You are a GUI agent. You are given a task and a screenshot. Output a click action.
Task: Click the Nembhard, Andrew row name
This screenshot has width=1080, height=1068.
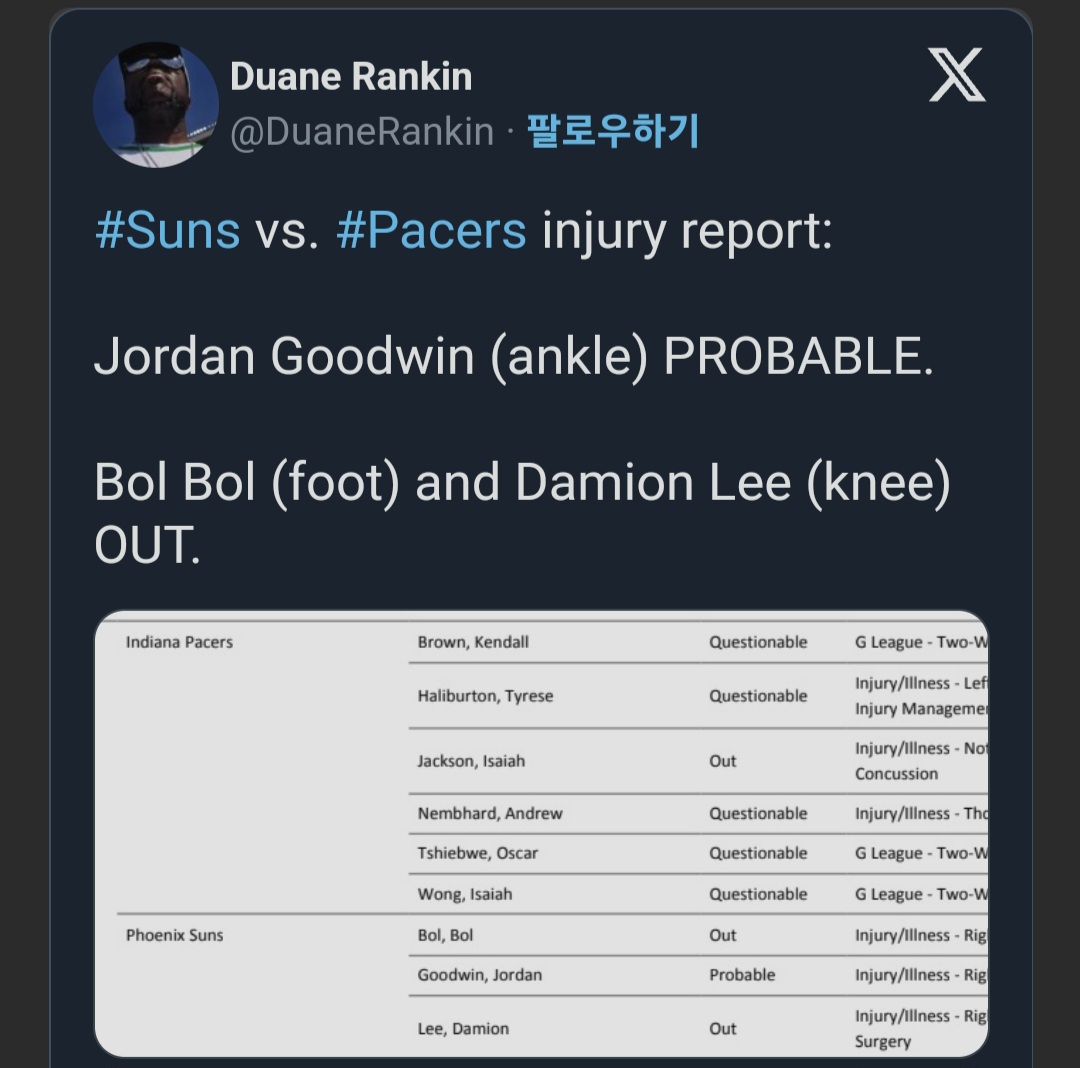490,814
